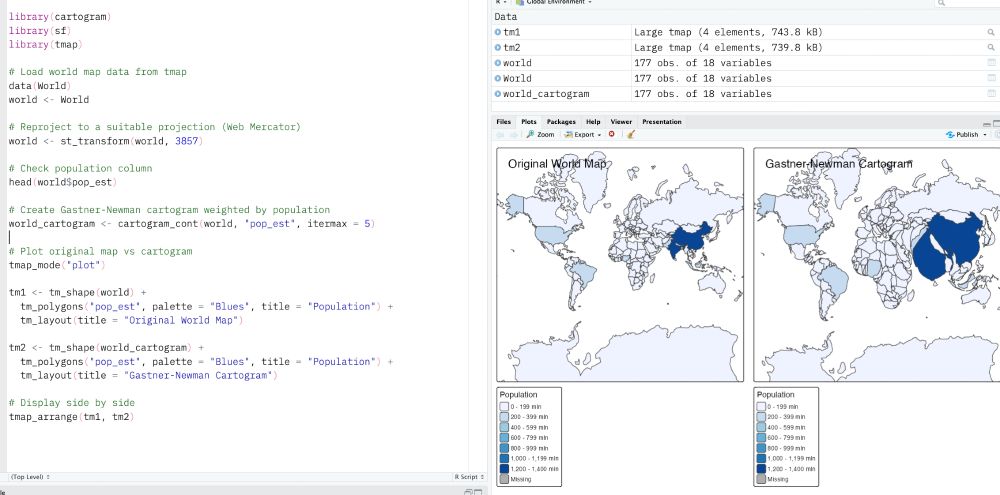Click the 'head(world$pop_est)' line

coord(62,182)
